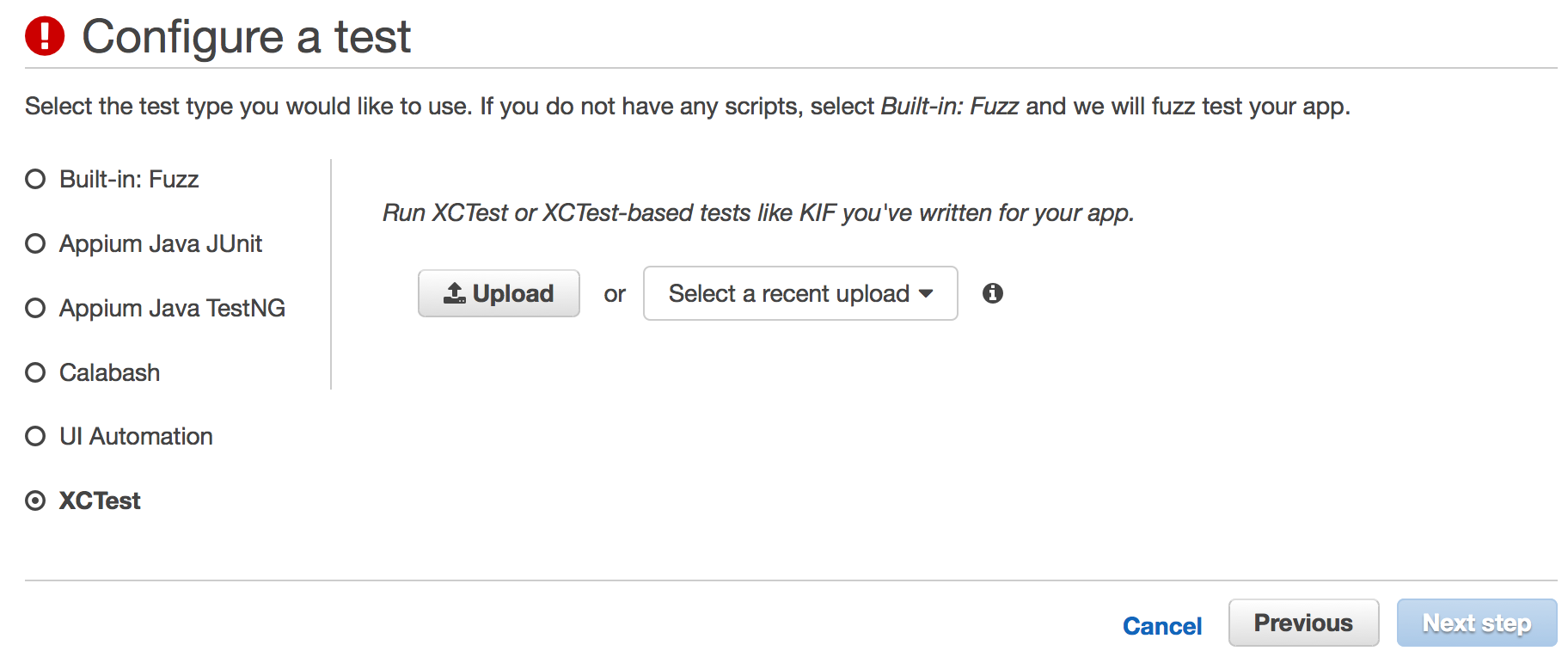
Task: Click the Cancel link
Action: point(1161,625)
